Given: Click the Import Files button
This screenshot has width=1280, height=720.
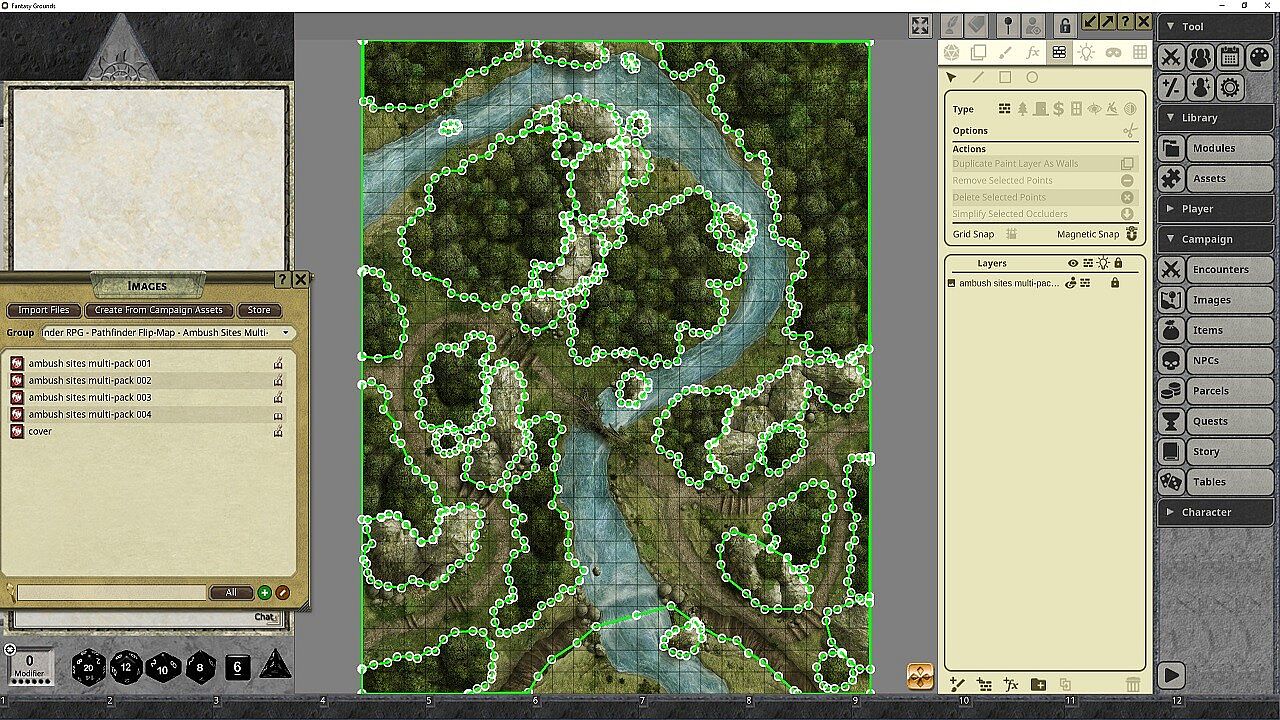Looking at the screenshot, I should pyautogui.click(x=44, y=310).
